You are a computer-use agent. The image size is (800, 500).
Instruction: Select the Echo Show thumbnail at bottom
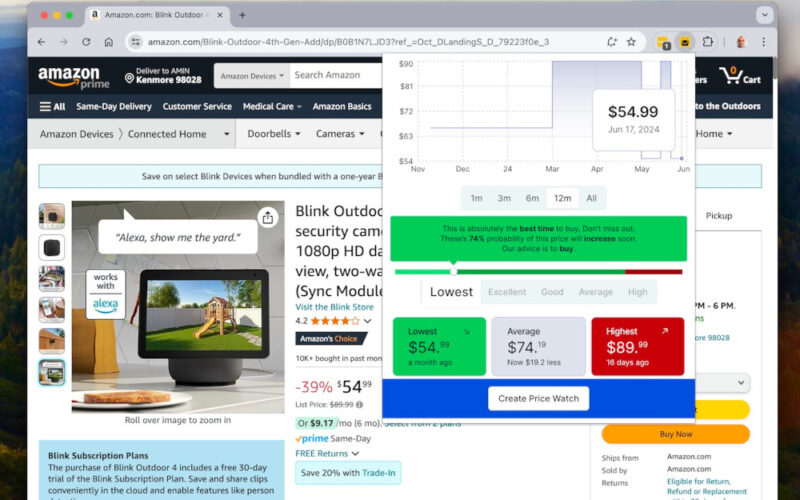[x=52, y=372]
